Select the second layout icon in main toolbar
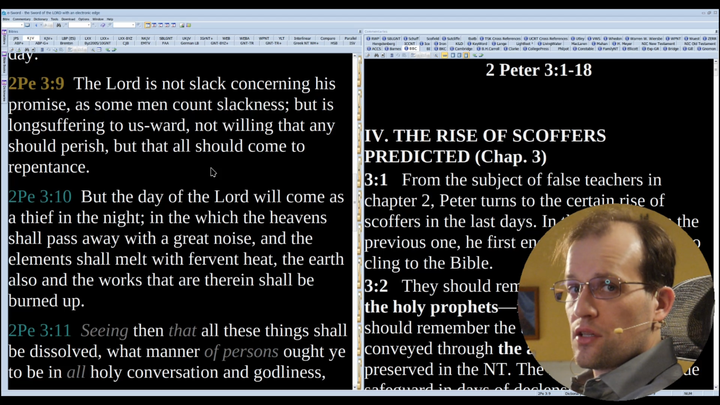 pyautogui.click(x=154, y=25)
